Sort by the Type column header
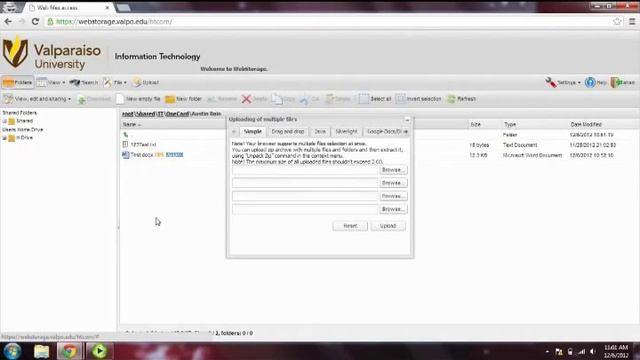The width and height of the screenshot is (640, 360). 510,124
